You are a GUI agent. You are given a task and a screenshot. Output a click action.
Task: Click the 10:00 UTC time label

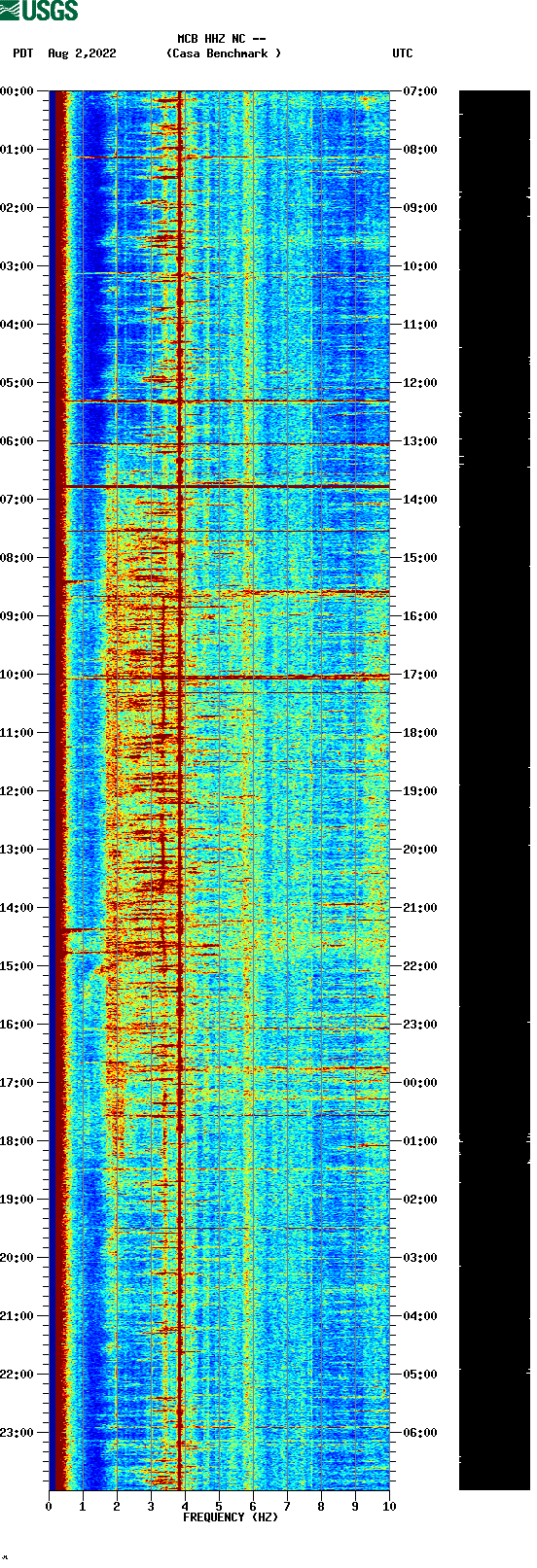(x=420, y=265)
